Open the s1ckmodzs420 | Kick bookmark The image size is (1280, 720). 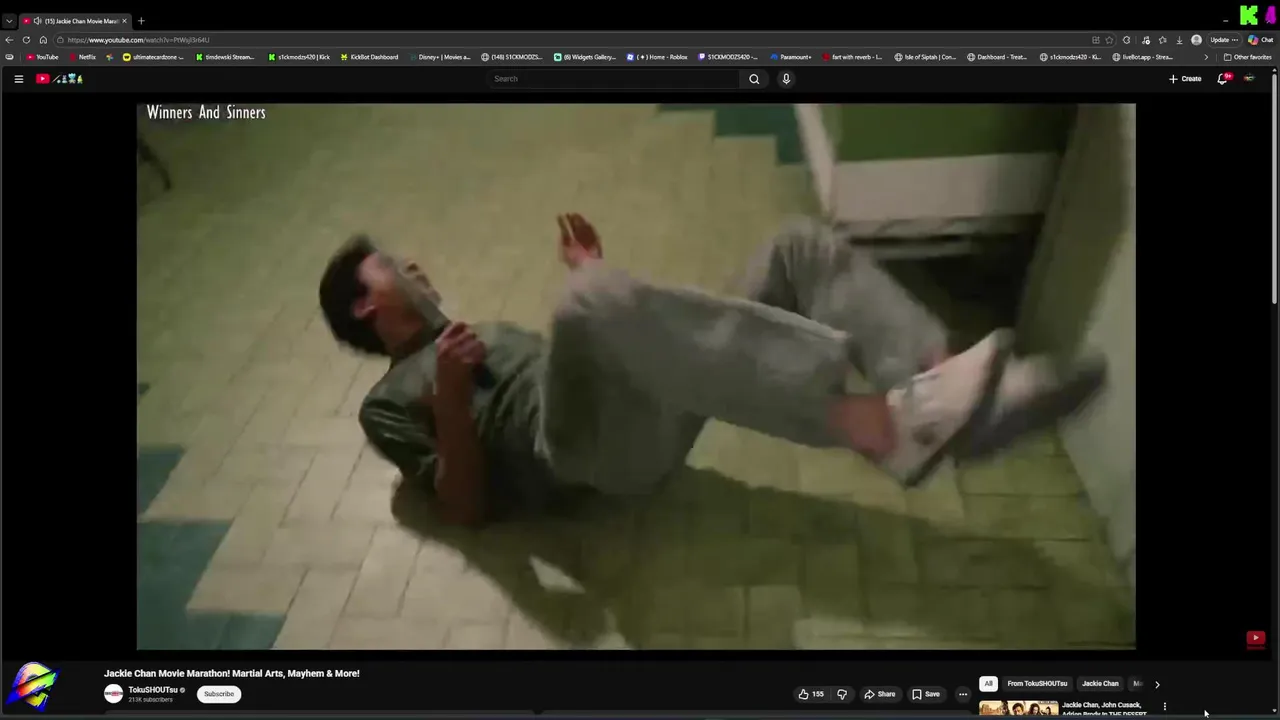click(299, 57)
